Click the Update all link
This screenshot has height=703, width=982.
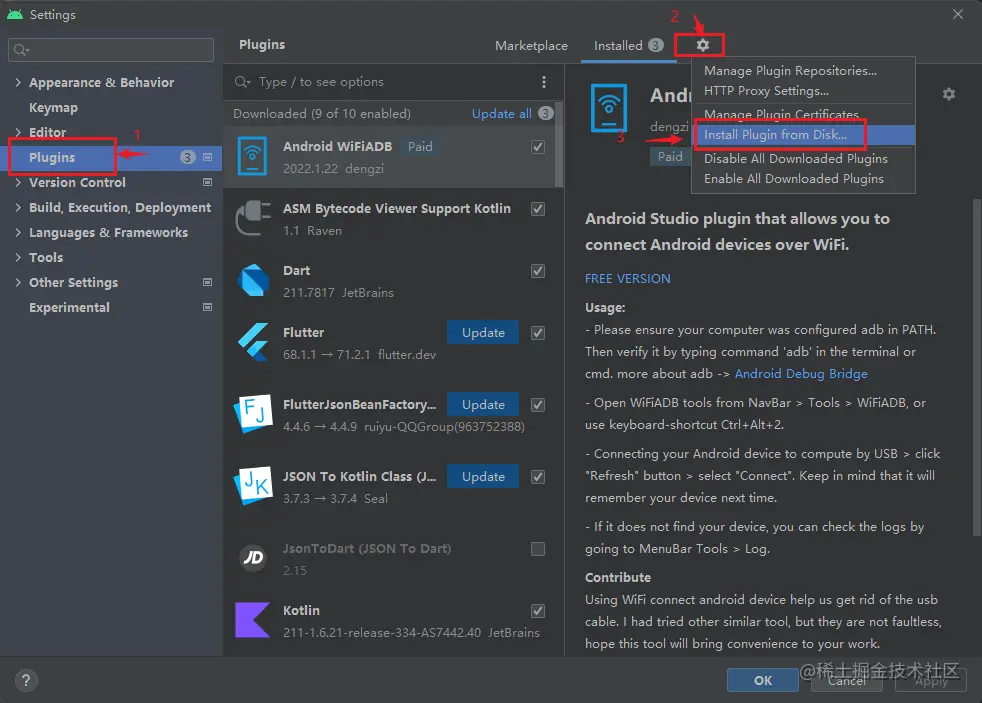502,113
